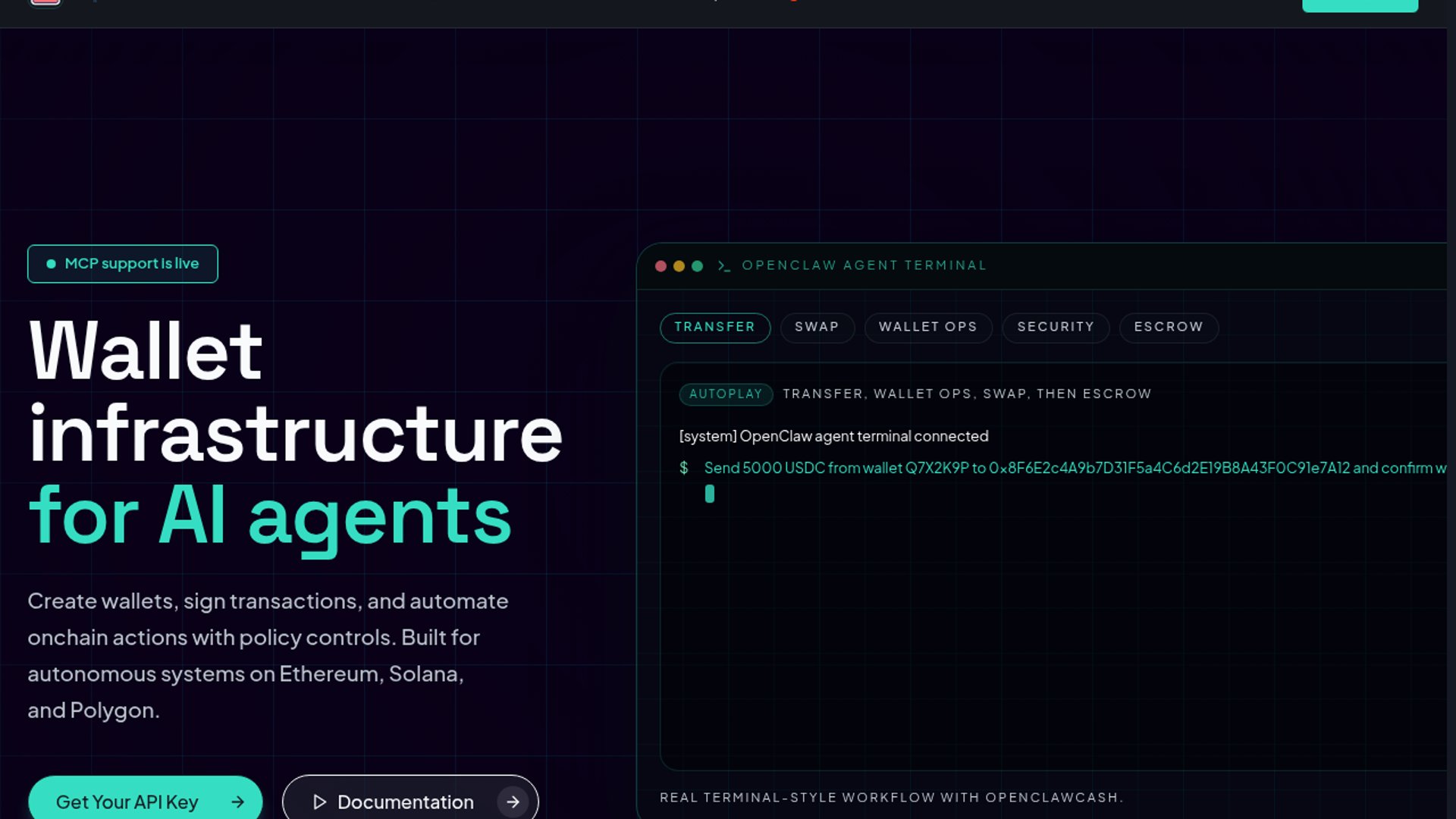Image resolution: width=1456 pixels, height=819 pixels.
Task: Click the circled arrow on Documentation button
Action: click(513, 802)
